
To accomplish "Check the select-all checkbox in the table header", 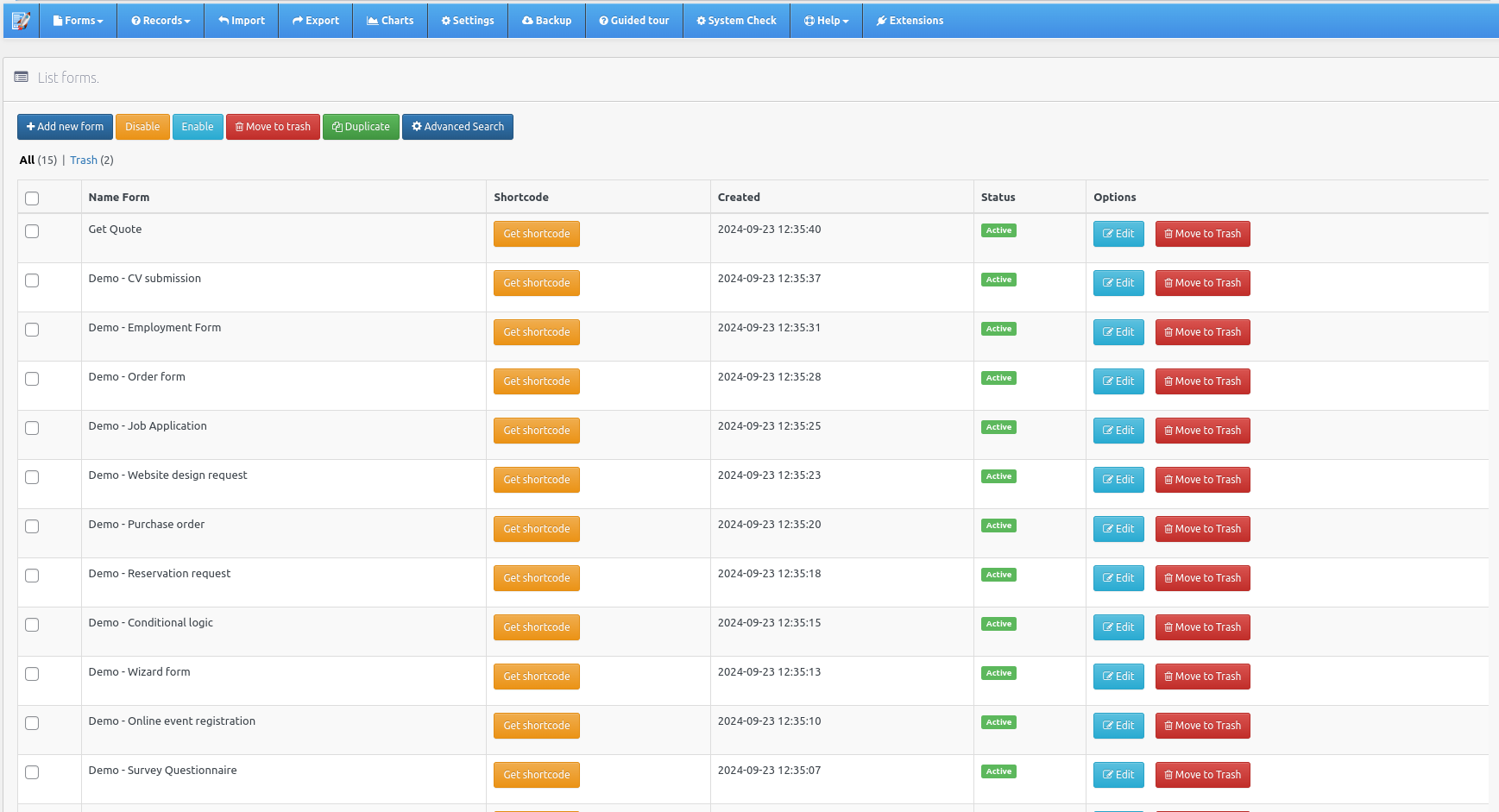I will [x=32, y=198].
